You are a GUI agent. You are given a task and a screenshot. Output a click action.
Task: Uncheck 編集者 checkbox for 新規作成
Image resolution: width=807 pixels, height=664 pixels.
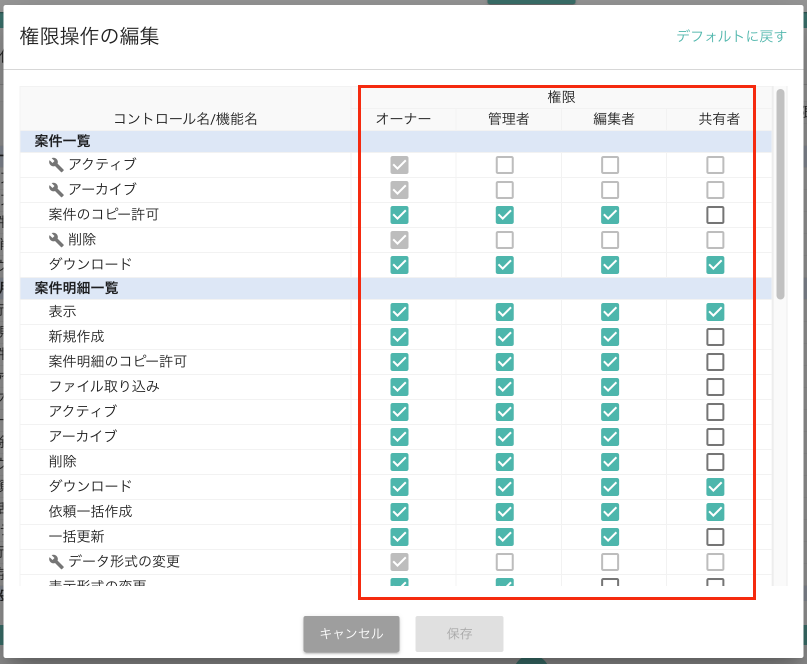pos(610,337)
